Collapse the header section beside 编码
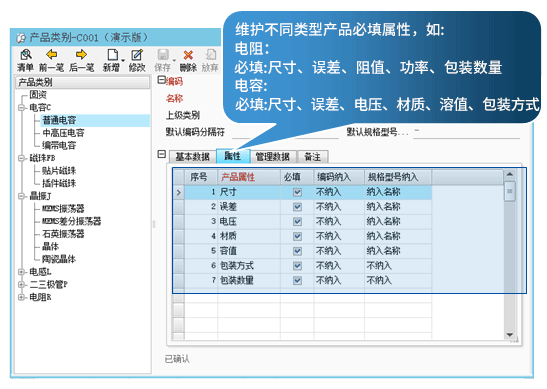 point(161,80)
